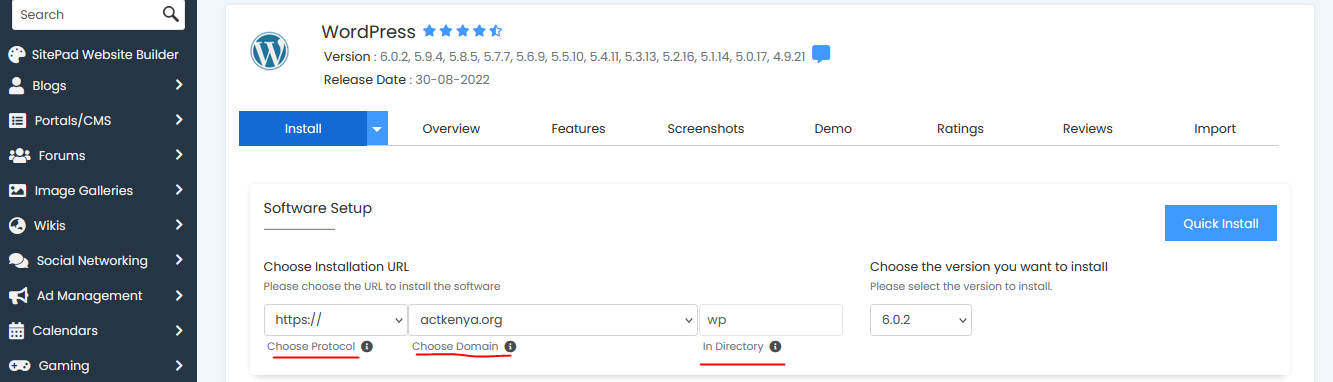Image resolution: width=1333 pixels, height=382 pixels.
Task: Click the In Directory label
Action: [x=733, y=346]
